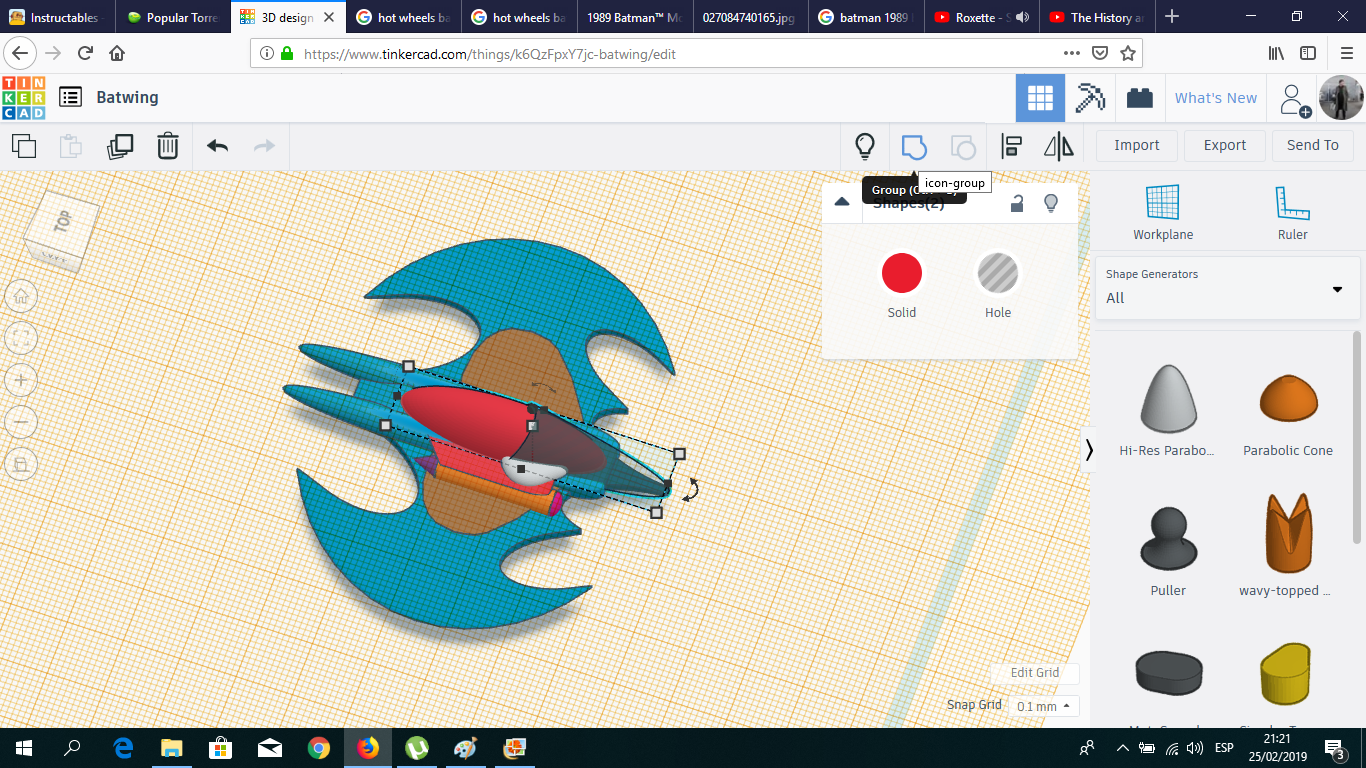Zoom in using the plus button
This screenshot has height=768, width=1366.
click(21, 380)
